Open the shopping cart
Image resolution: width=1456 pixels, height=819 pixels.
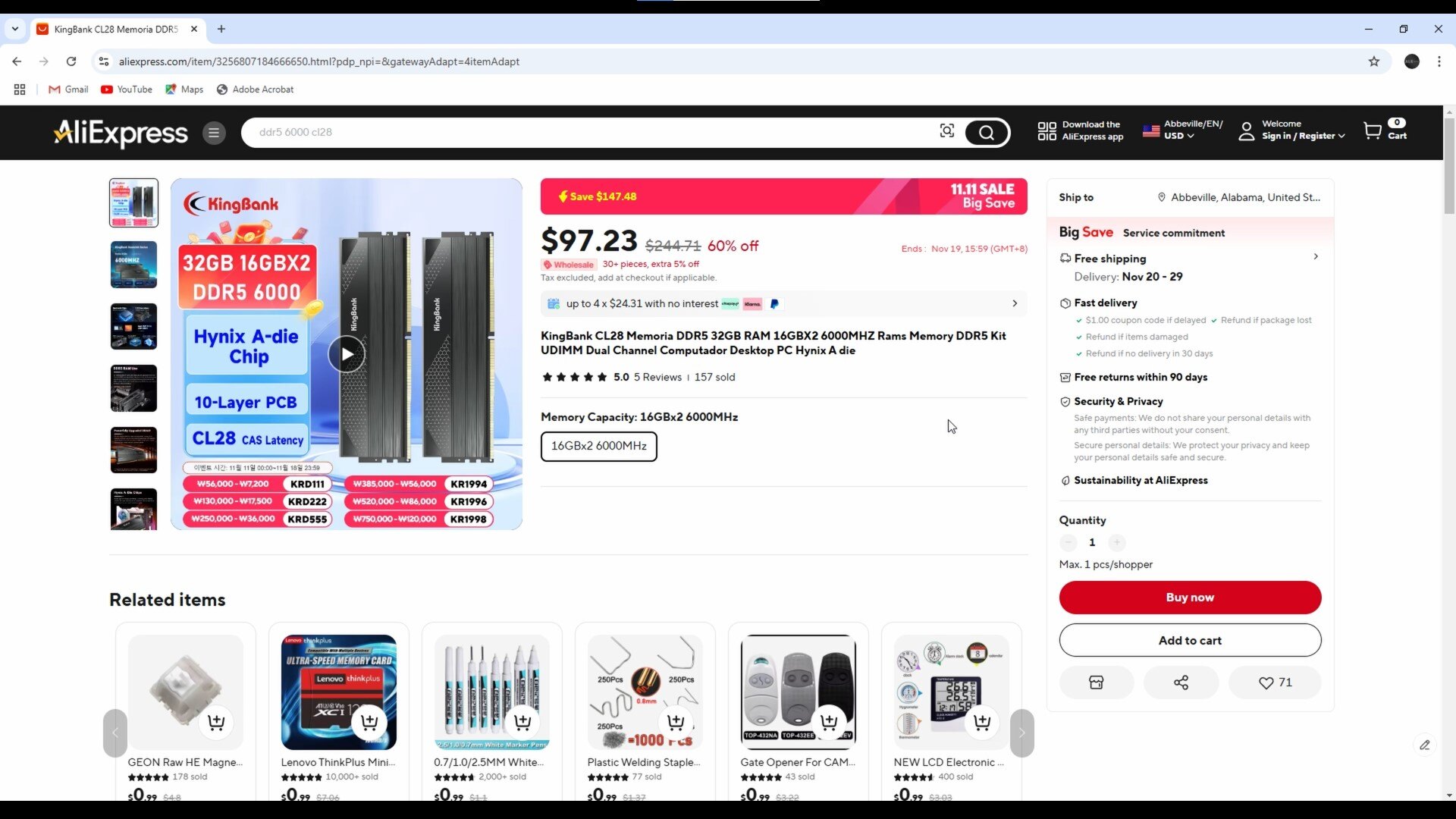1385,130
